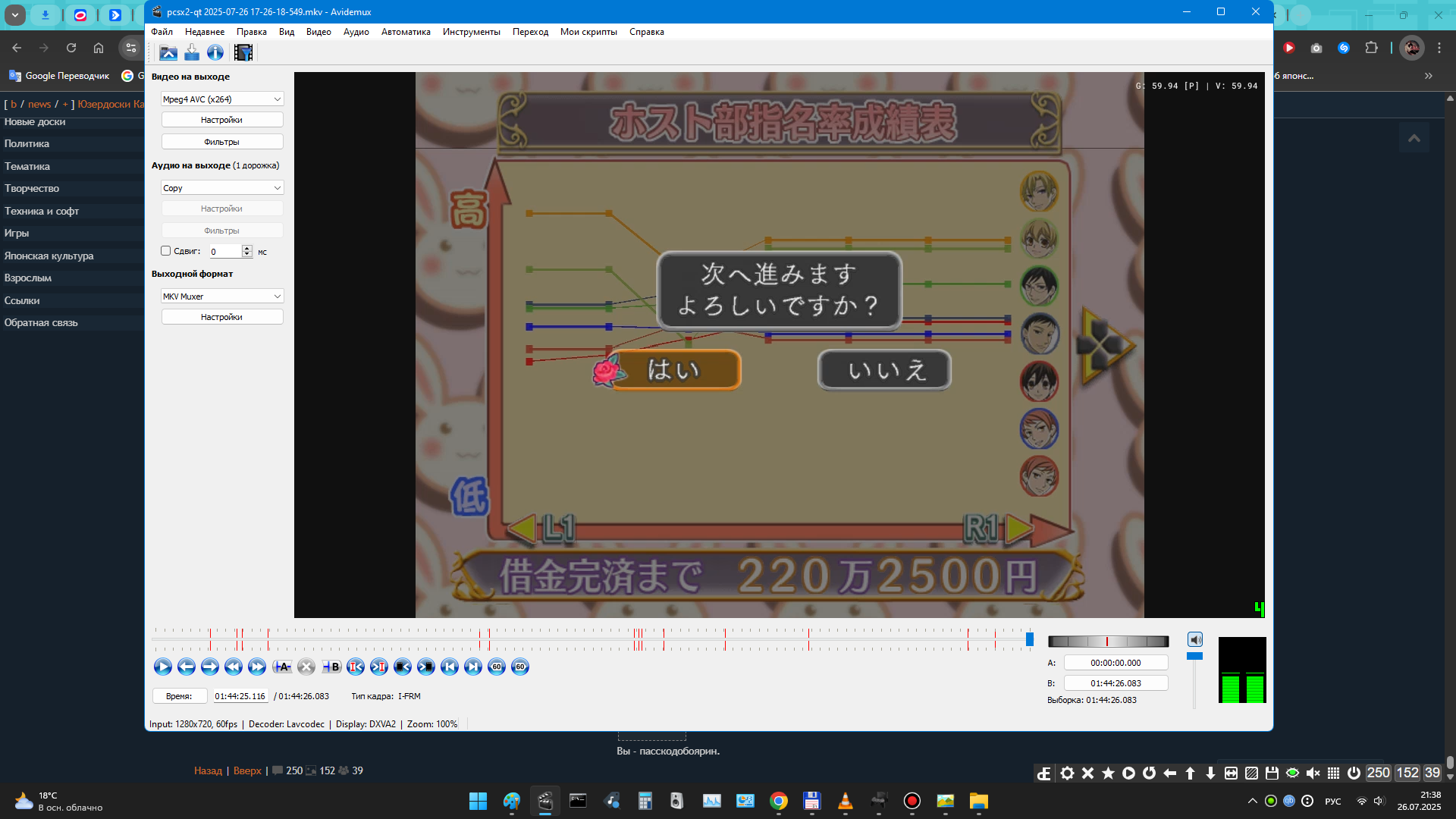Toggle the filmstrip filter-preview icon
This screenshot has width=1456, height=819.
[x=243, y=52]
